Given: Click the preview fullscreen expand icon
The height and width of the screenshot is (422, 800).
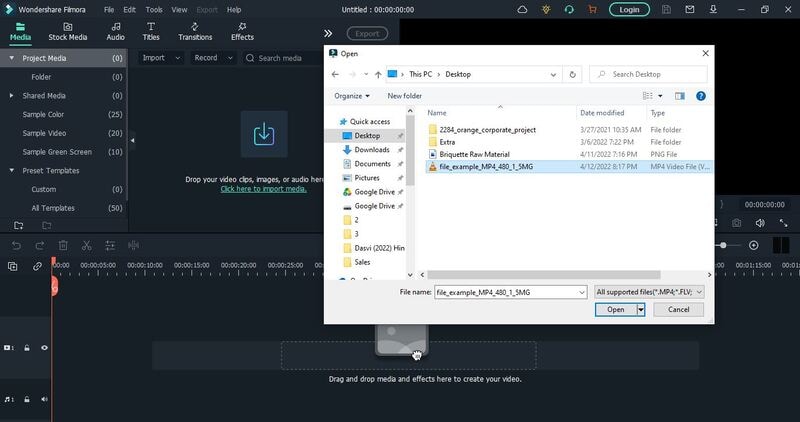Looking at the screenshot, I should [x=784, y=223].
